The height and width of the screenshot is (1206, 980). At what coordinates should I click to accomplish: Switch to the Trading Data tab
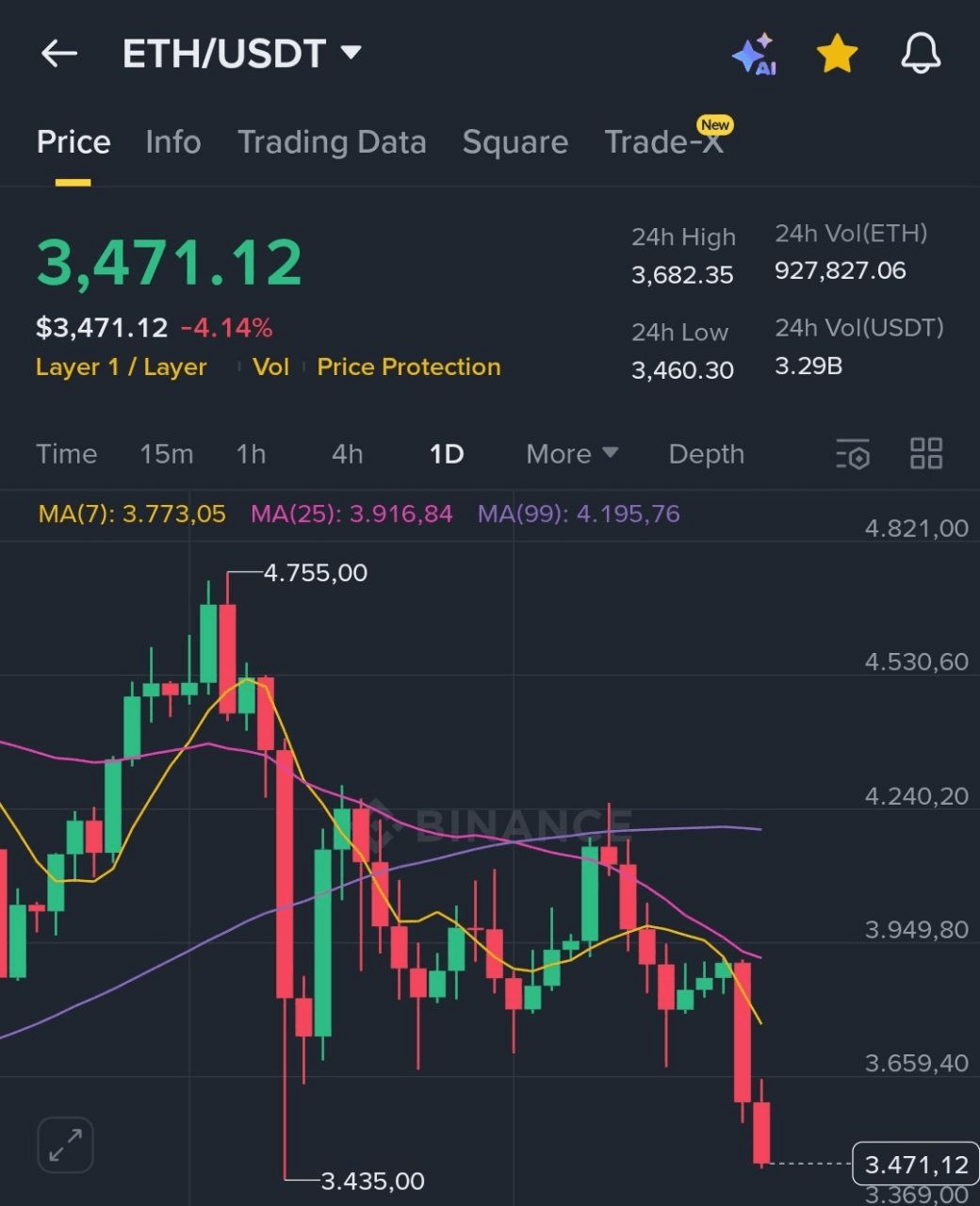point(332,142)
